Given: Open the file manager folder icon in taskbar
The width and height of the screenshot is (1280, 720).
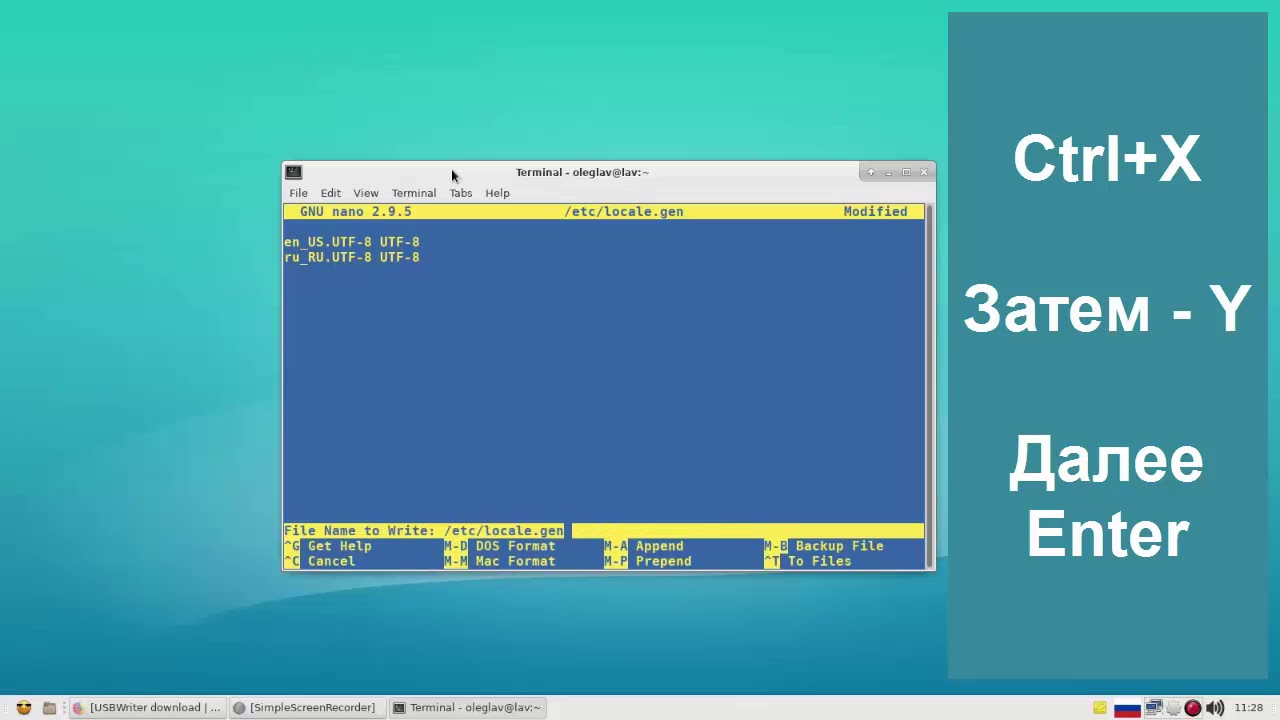Looking at the screenshot, I should click(x=49, y=707).
